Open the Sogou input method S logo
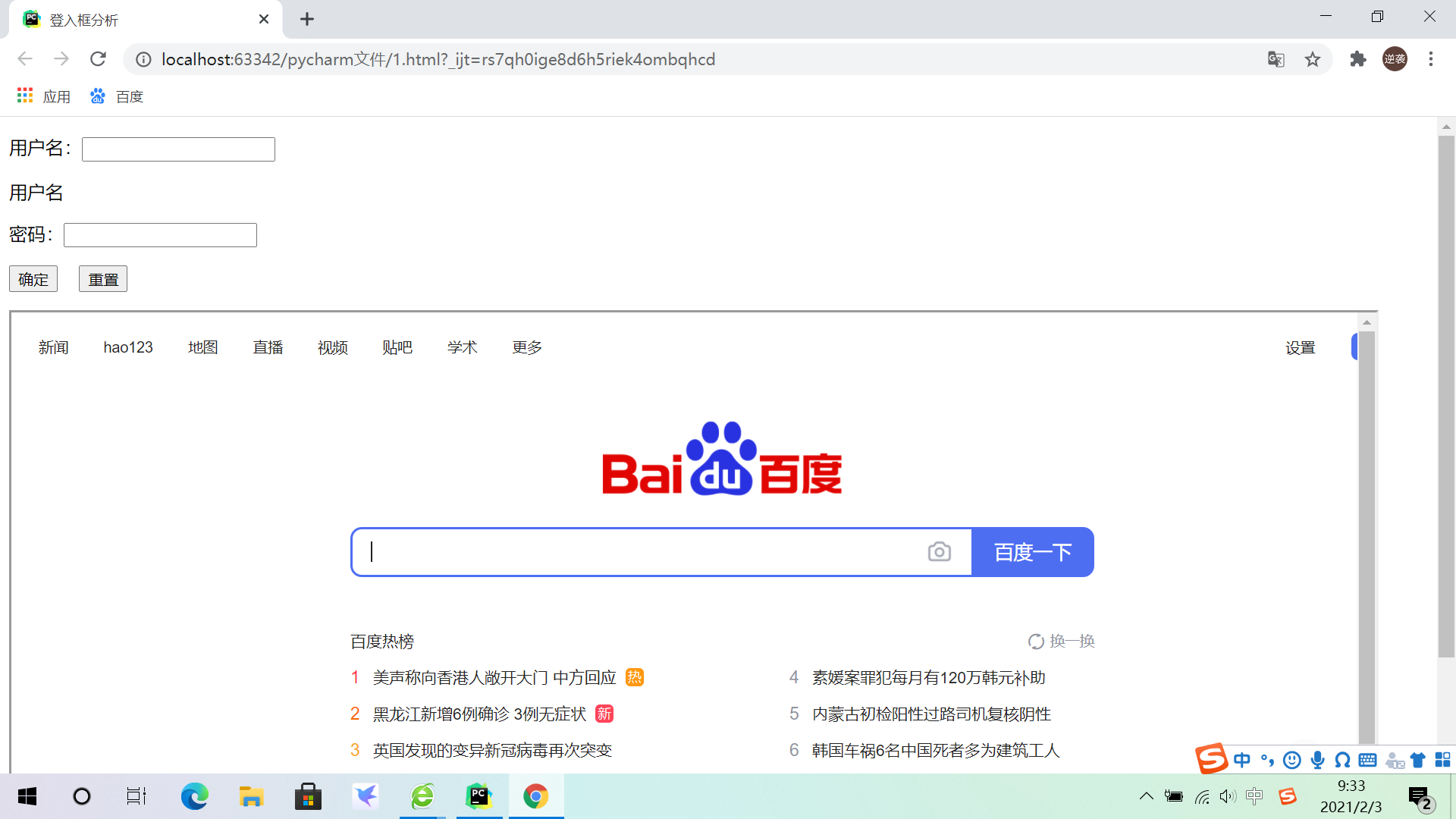The width and height of the screenshot is (1456, 819). pyautogui.click(x=1211, y=758)
